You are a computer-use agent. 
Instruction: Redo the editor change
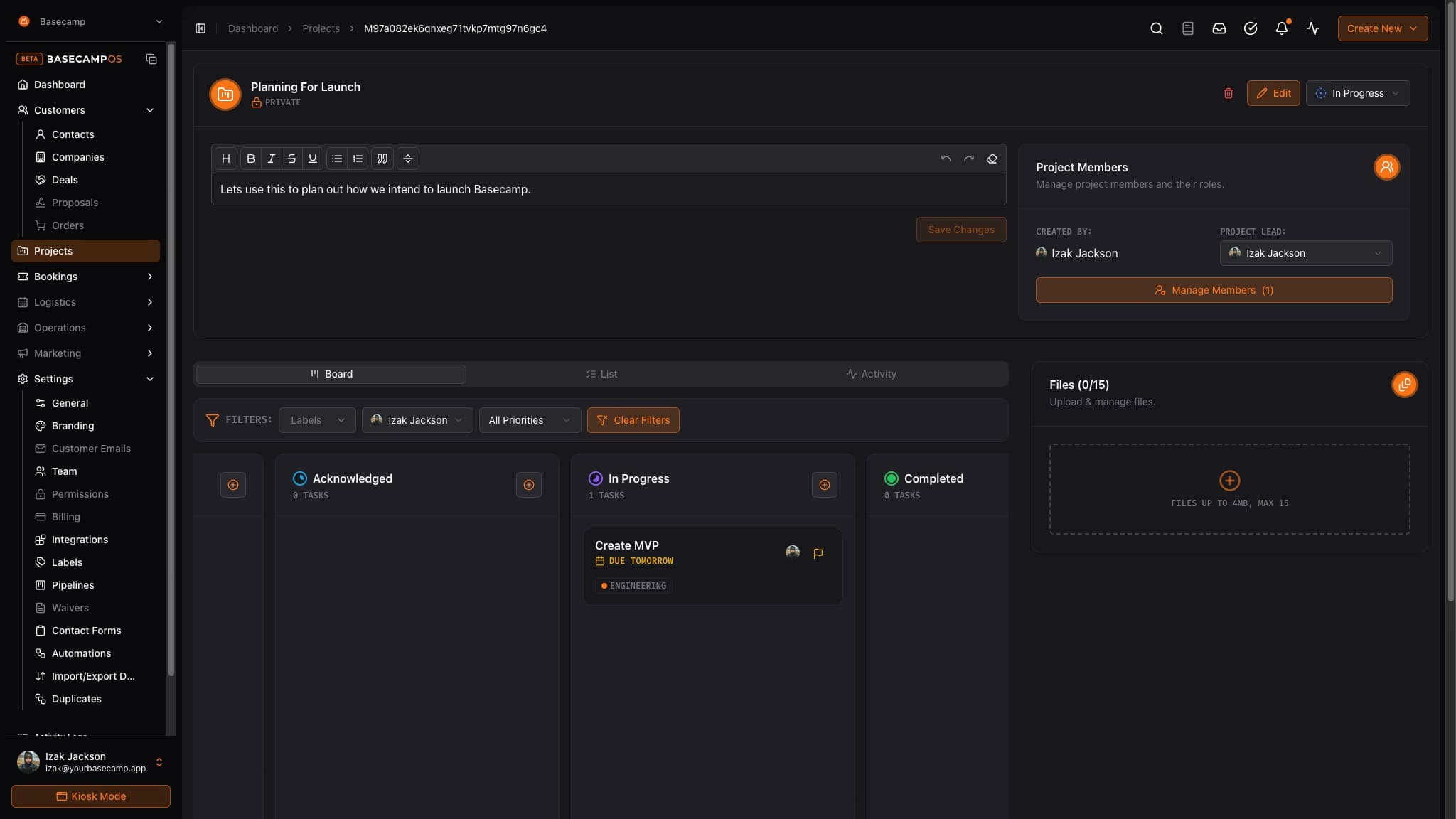click(x=969, y=159)
